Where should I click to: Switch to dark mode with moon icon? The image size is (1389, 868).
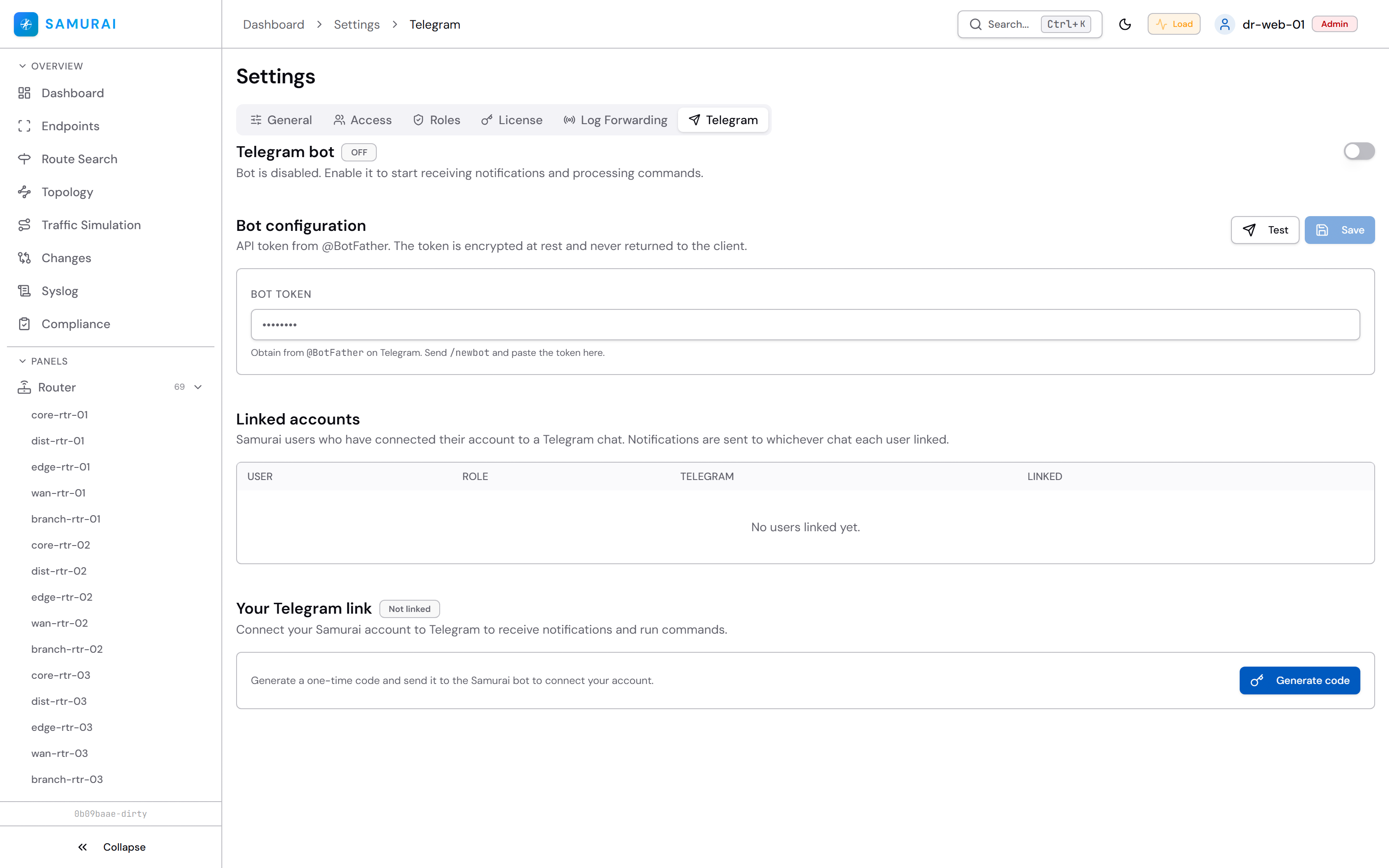[1125, 24]
